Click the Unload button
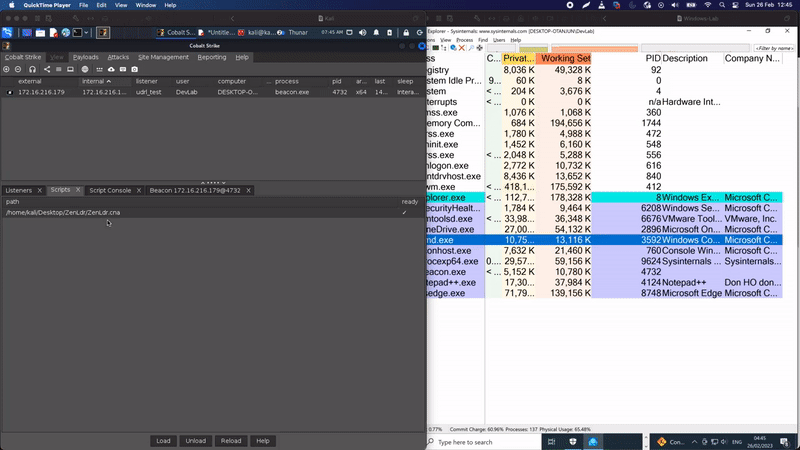The image size is (800, 450). point(195,441)
